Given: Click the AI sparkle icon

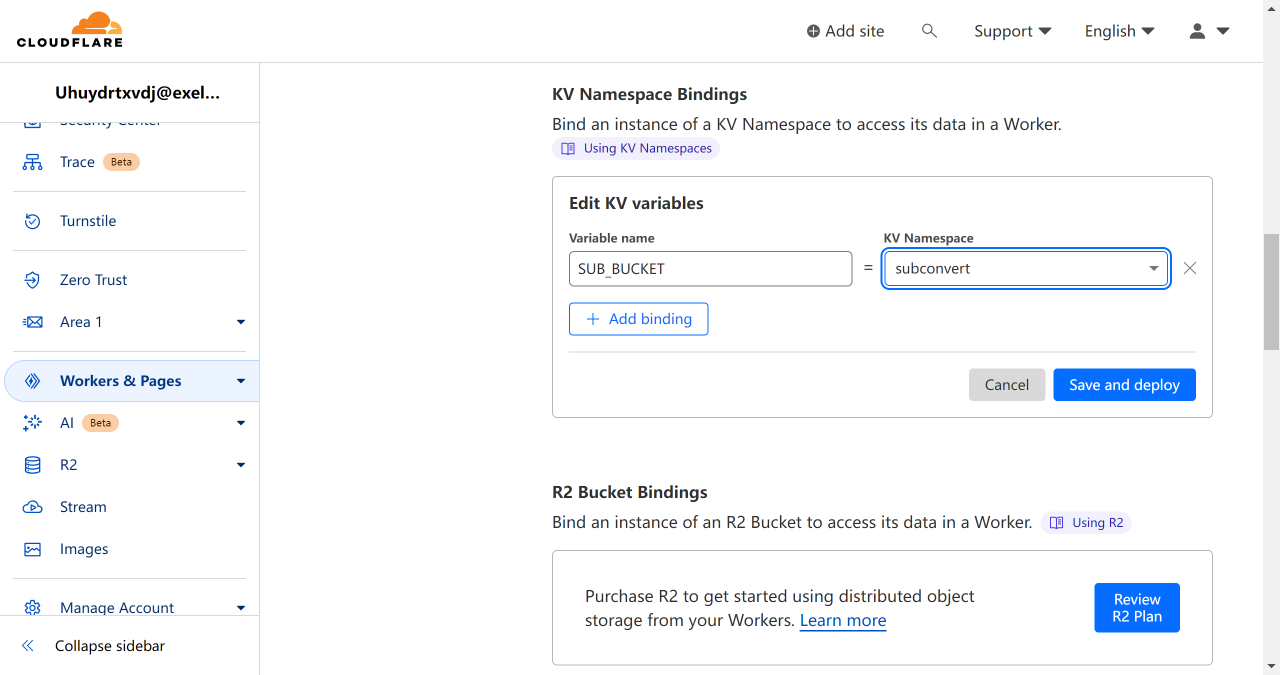Looking at the screenshot, I should click(x=33, y=423).
